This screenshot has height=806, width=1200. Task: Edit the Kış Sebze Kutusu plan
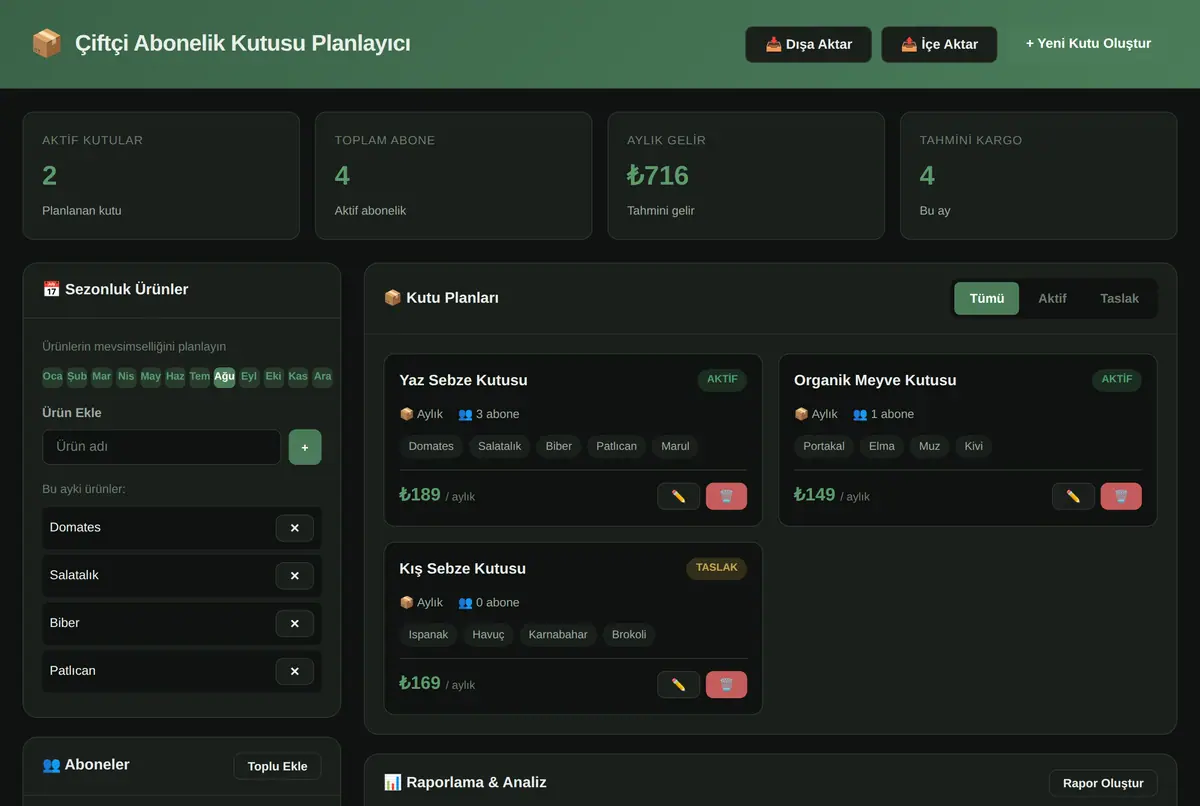(679, 685)
